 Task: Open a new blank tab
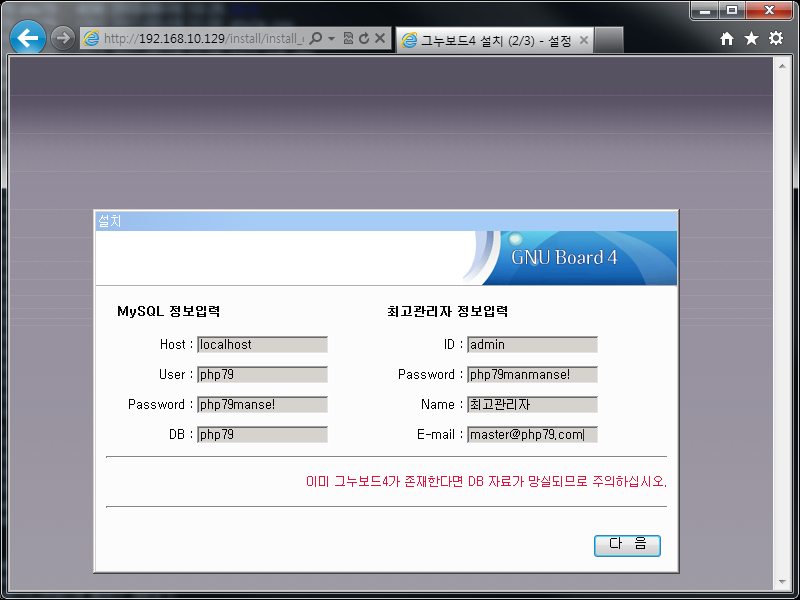tap(609, 40)
